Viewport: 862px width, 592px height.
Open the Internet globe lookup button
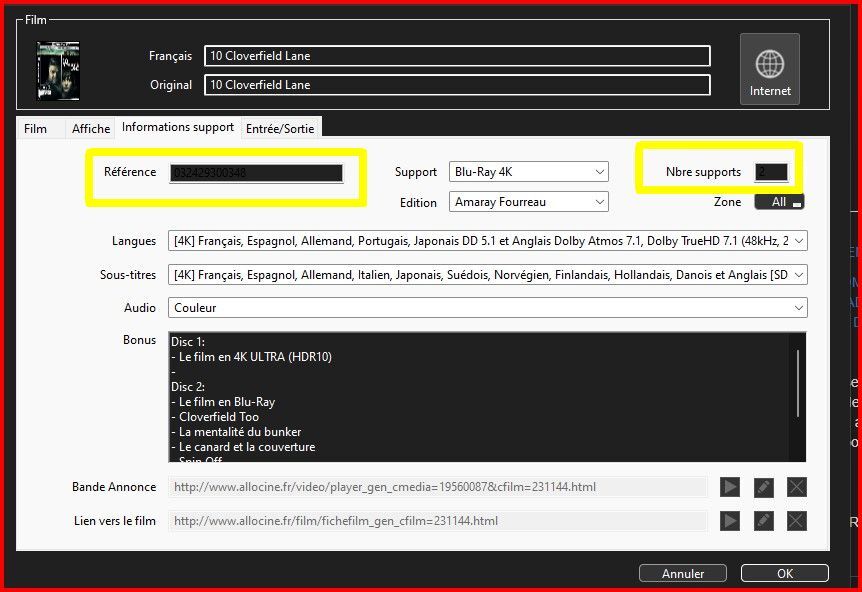click(x=770, y=69)
